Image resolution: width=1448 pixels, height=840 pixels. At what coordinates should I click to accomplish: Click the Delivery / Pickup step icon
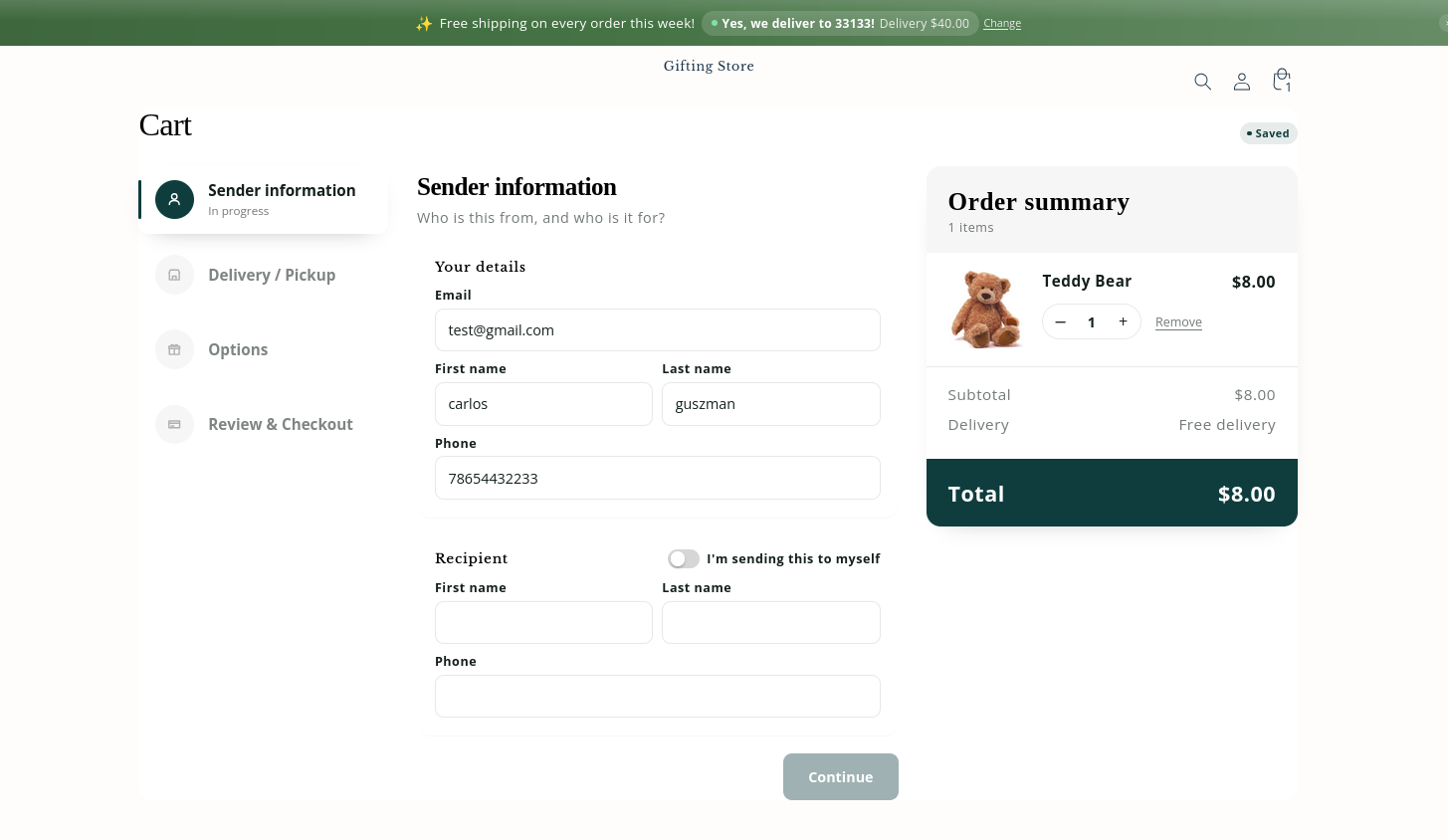174,275
